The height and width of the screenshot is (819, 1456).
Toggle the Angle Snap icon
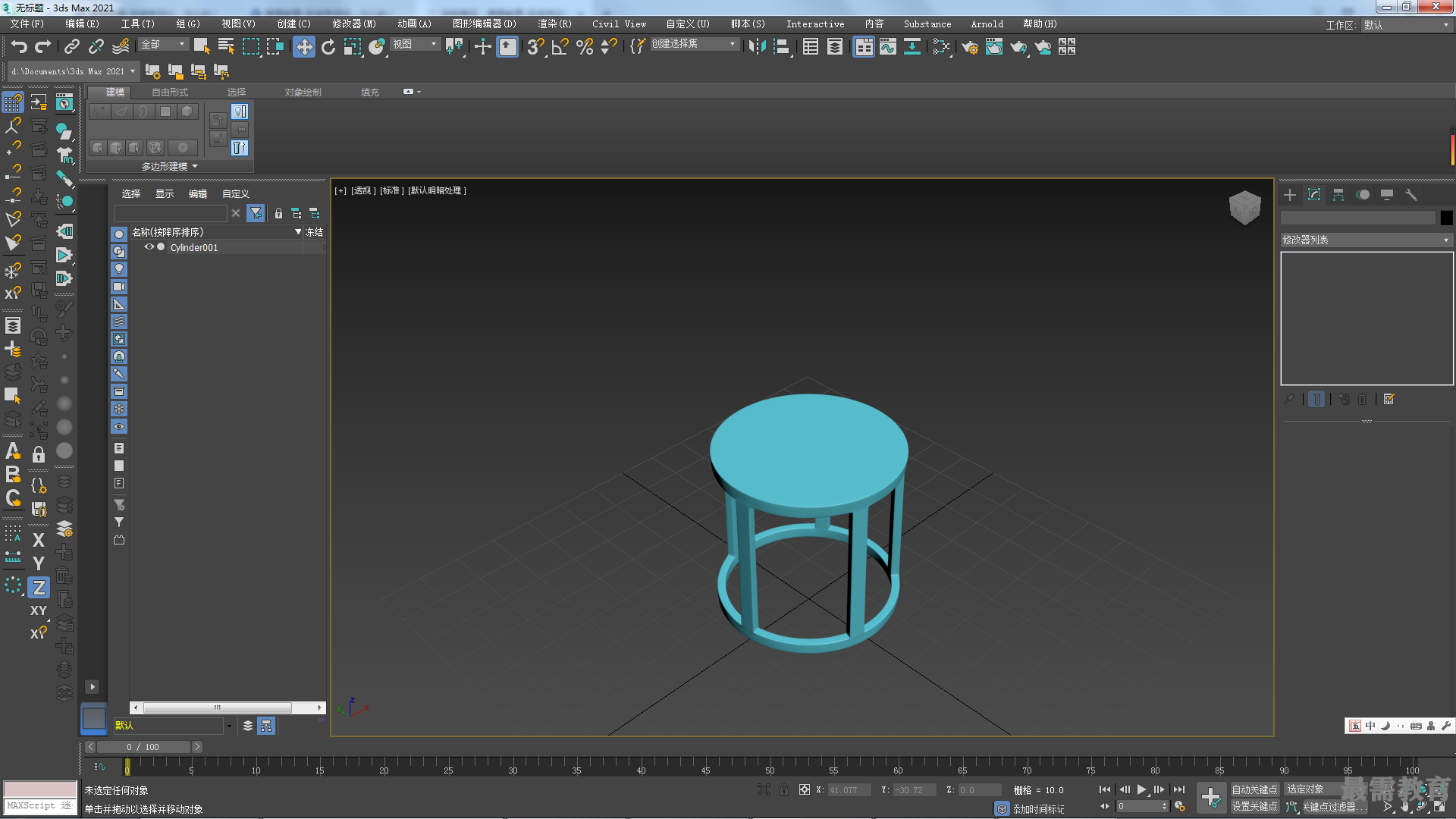click(560, 47)
